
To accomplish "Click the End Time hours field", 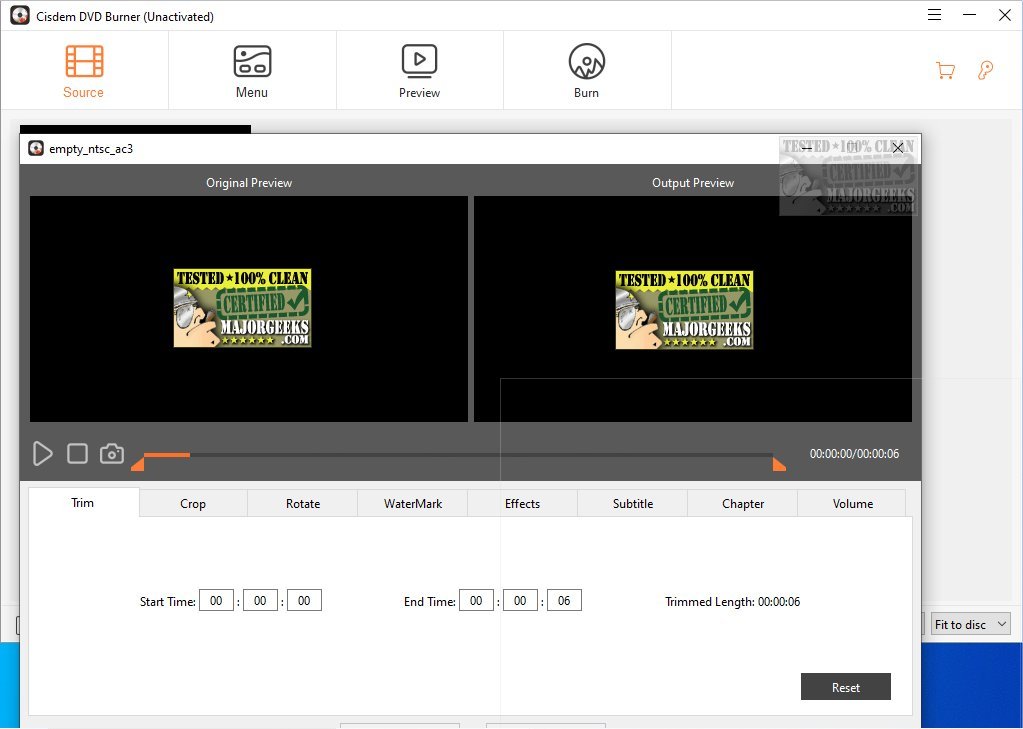I will [x=476, y=600].
